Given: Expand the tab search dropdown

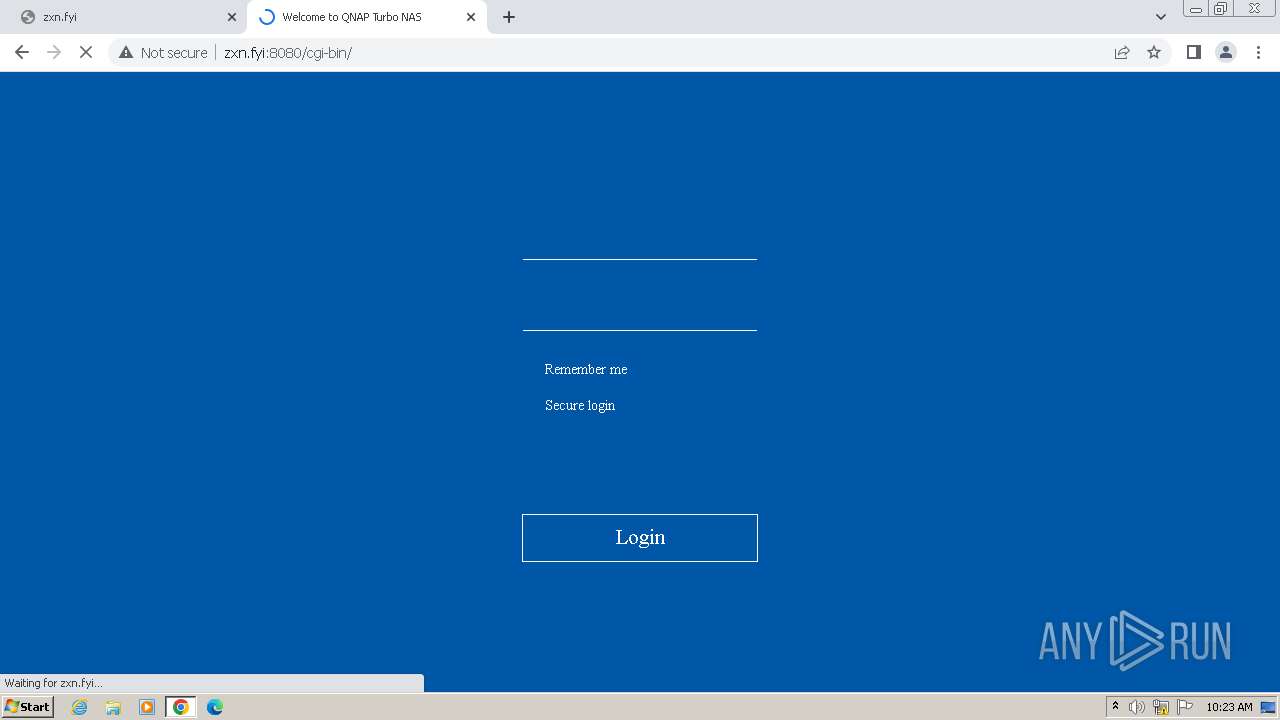Looking at the screenshot, I should point(1161,17).
